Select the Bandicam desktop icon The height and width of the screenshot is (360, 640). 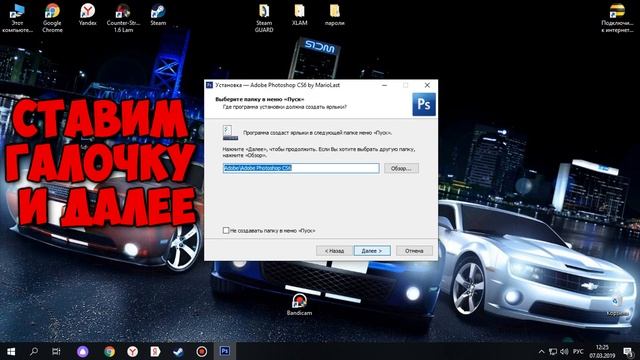point(299,304)
